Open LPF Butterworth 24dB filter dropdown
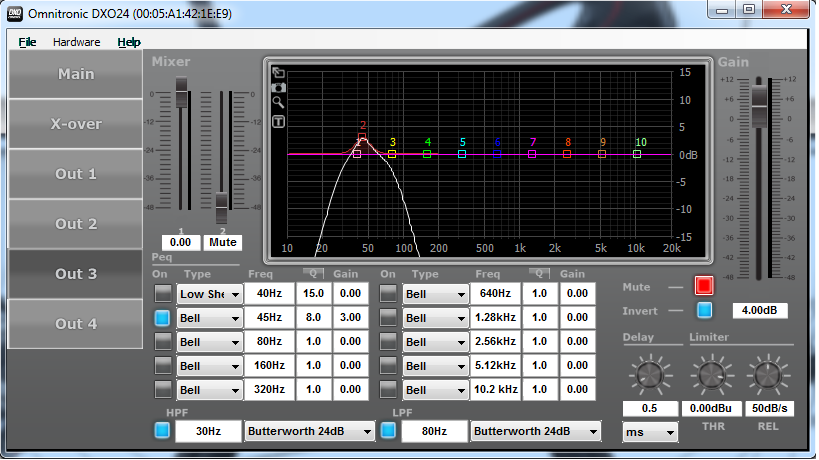The image size is (819, 460). pos(535,431)
